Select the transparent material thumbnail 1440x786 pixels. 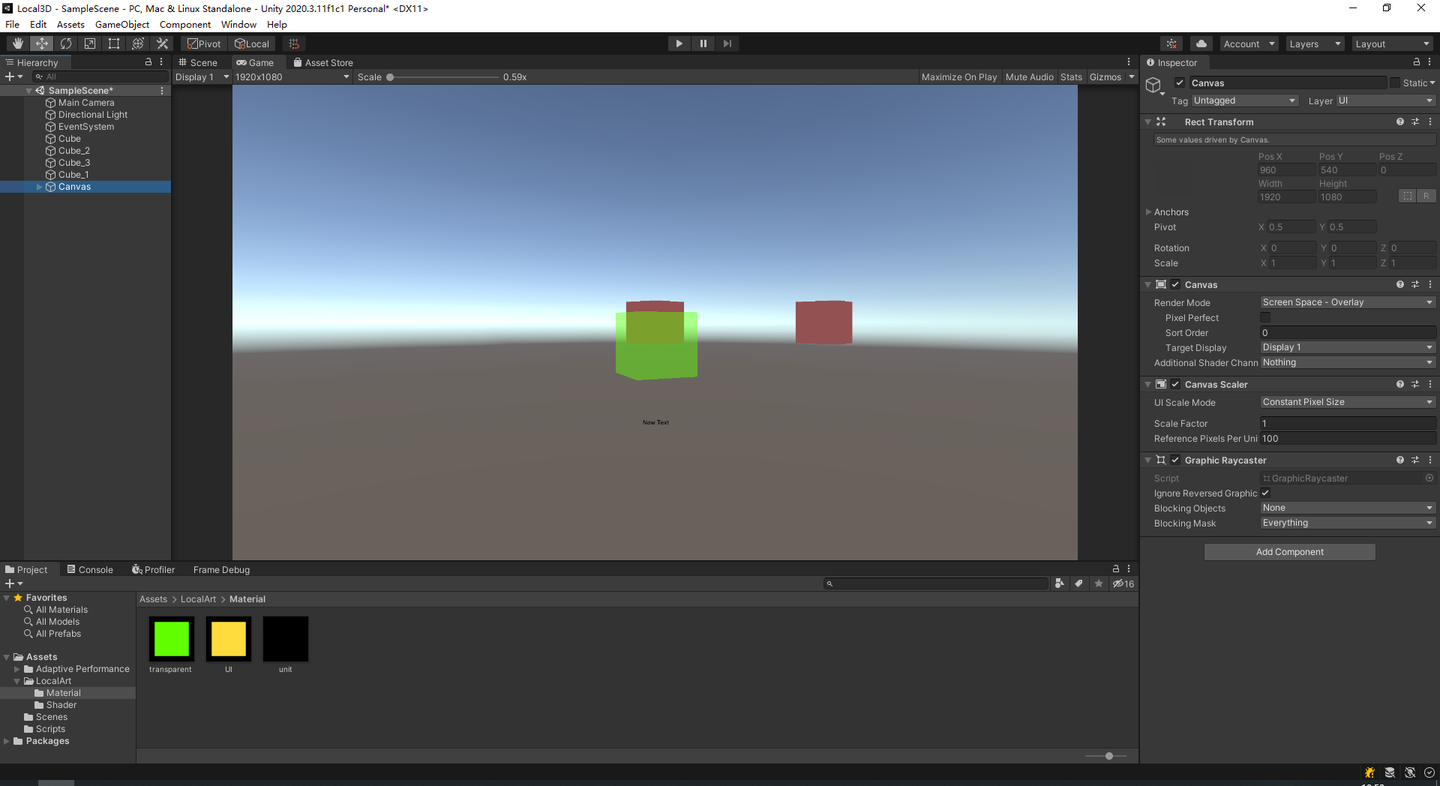(171, 639)
